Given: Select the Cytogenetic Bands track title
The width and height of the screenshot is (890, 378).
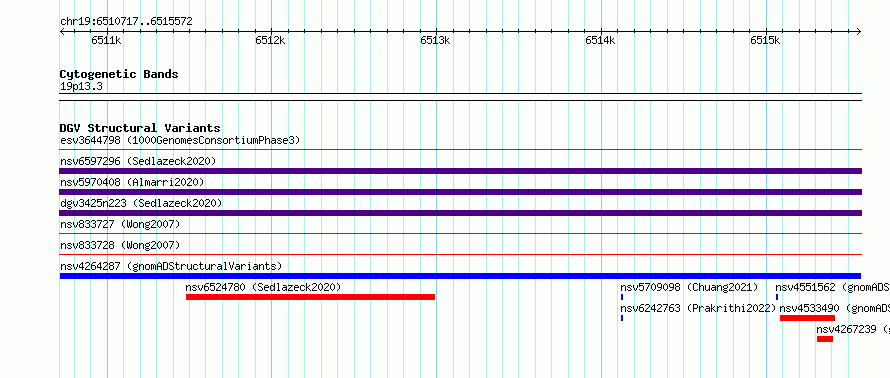Looking at the screenshot, I should (119, 74).
